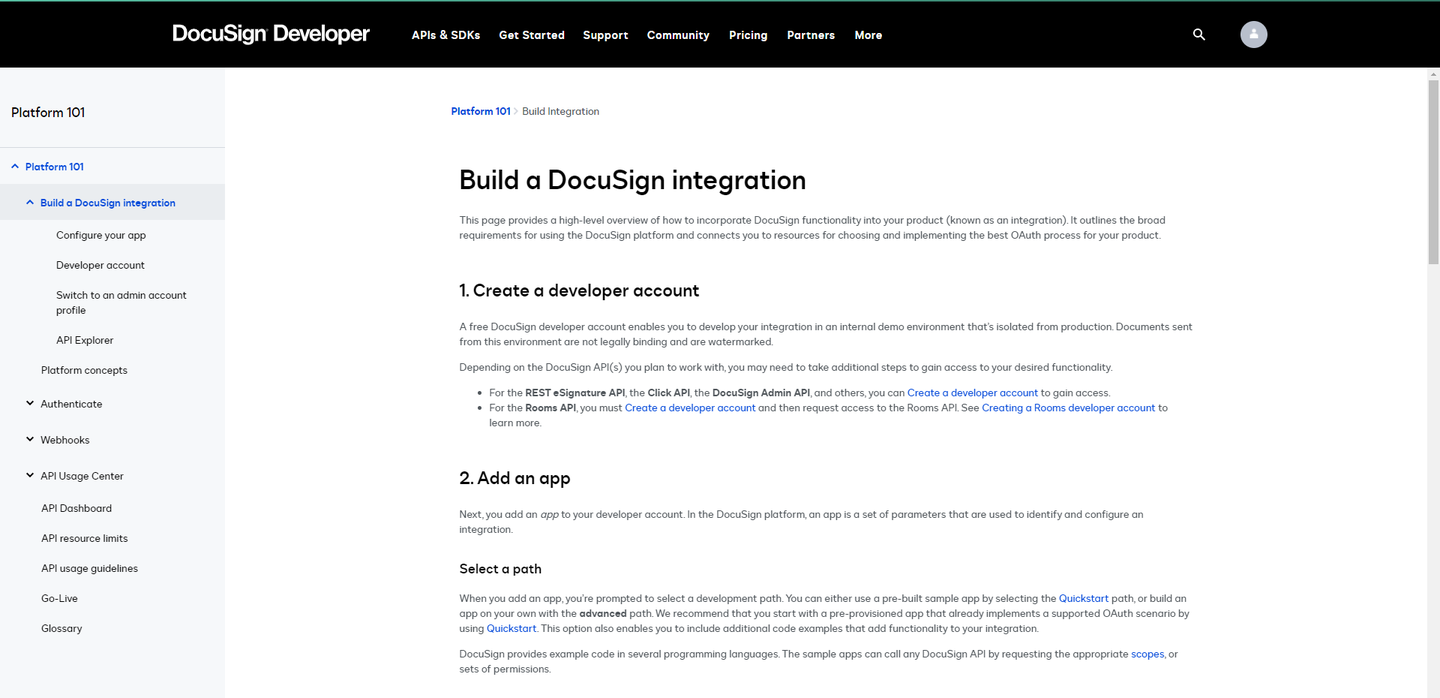Click the Build Integration breadcrumb text
The image size is (1440, 698).
tap(560, 111)
